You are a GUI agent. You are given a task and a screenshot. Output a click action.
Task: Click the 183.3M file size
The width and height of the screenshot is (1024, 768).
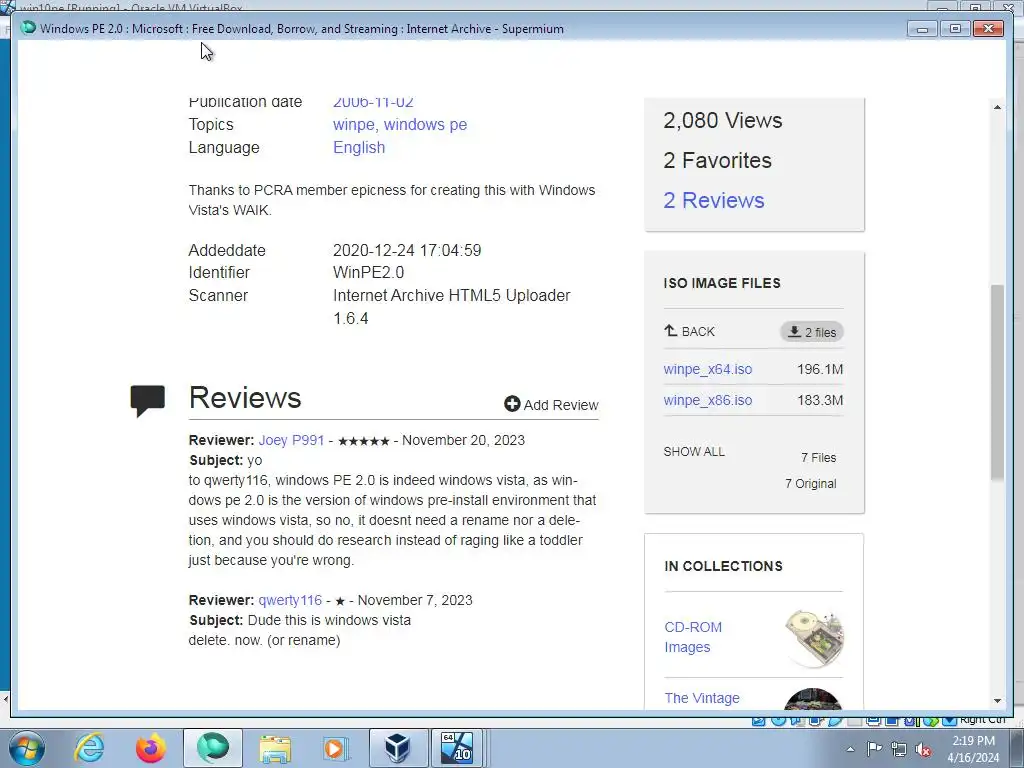(820, 400)
